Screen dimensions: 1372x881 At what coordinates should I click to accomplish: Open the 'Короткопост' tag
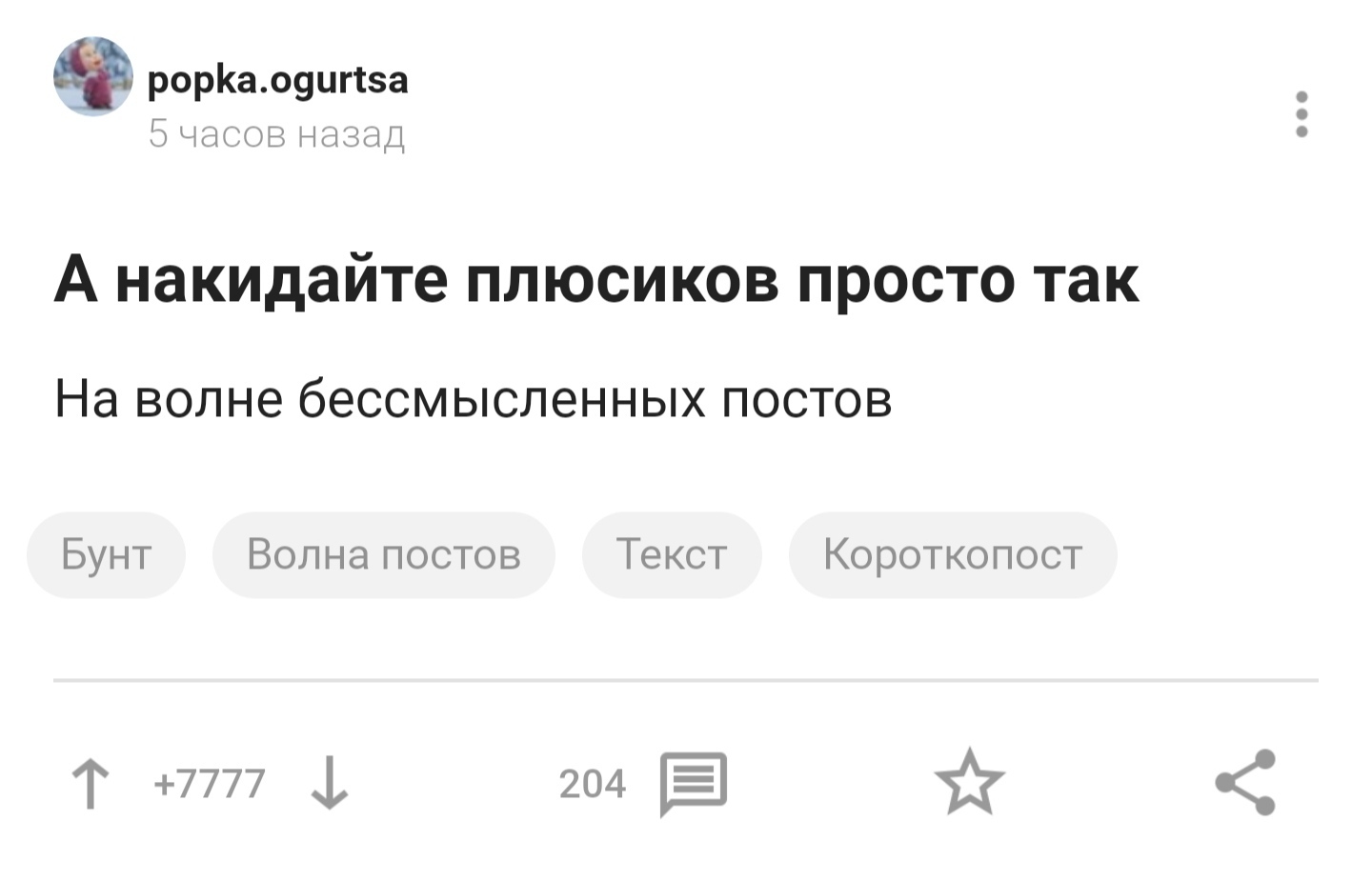pos(953,554)
